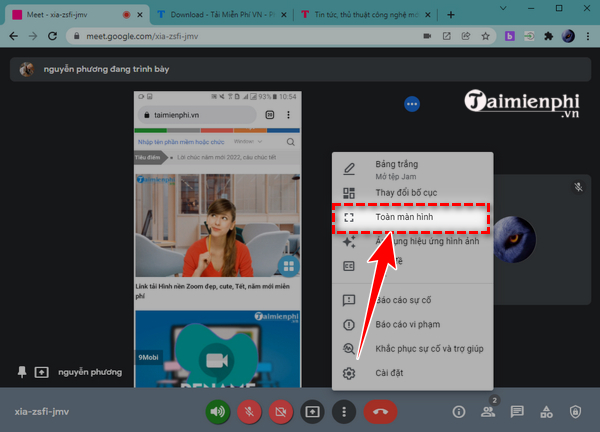The height and width of the screenshot is (432, 600).
Task: Click the share page icon in address bar
Action: point(466,36)
